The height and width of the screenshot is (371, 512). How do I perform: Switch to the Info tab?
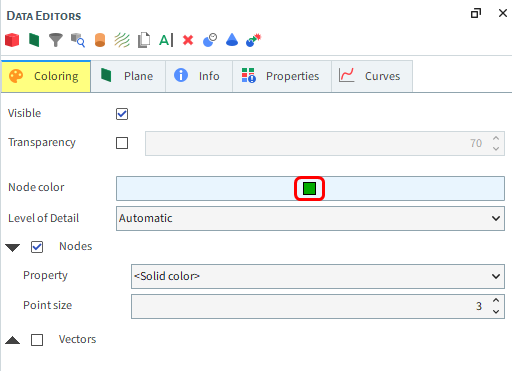199,76
